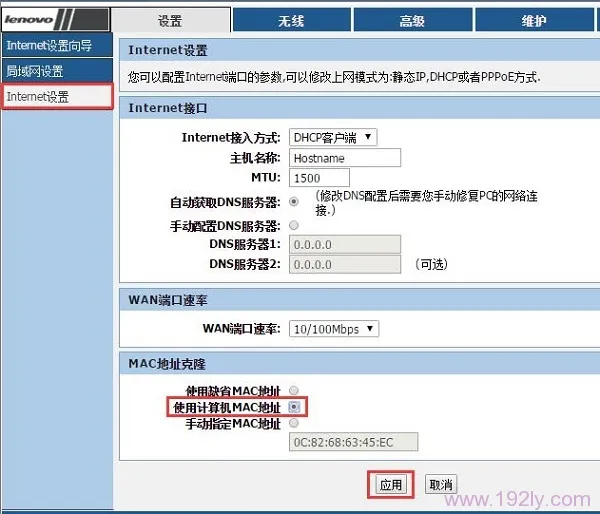
Task: Click the MTU input field
Action: (x=318, y=177)
